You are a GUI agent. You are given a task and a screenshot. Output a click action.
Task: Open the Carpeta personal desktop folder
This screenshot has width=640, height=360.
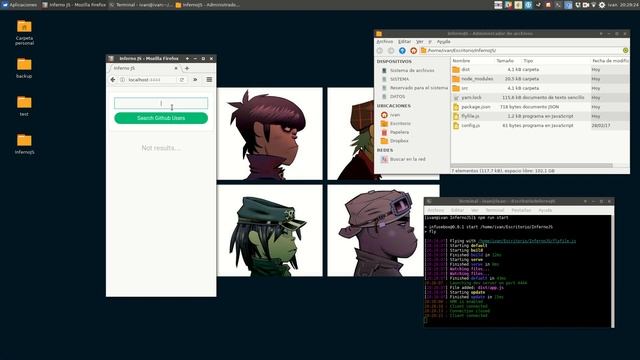click(x=24, y=32)
